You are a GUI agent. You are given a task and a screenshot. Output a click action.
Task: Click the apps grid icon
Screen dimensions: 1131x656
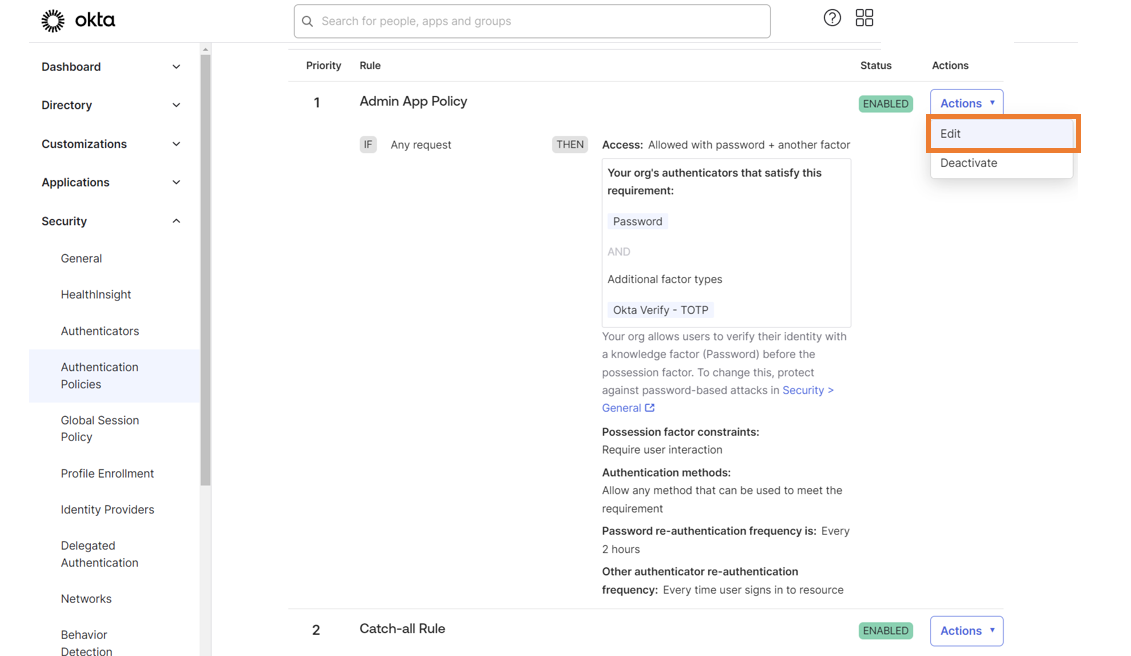[x=864, y=17]
